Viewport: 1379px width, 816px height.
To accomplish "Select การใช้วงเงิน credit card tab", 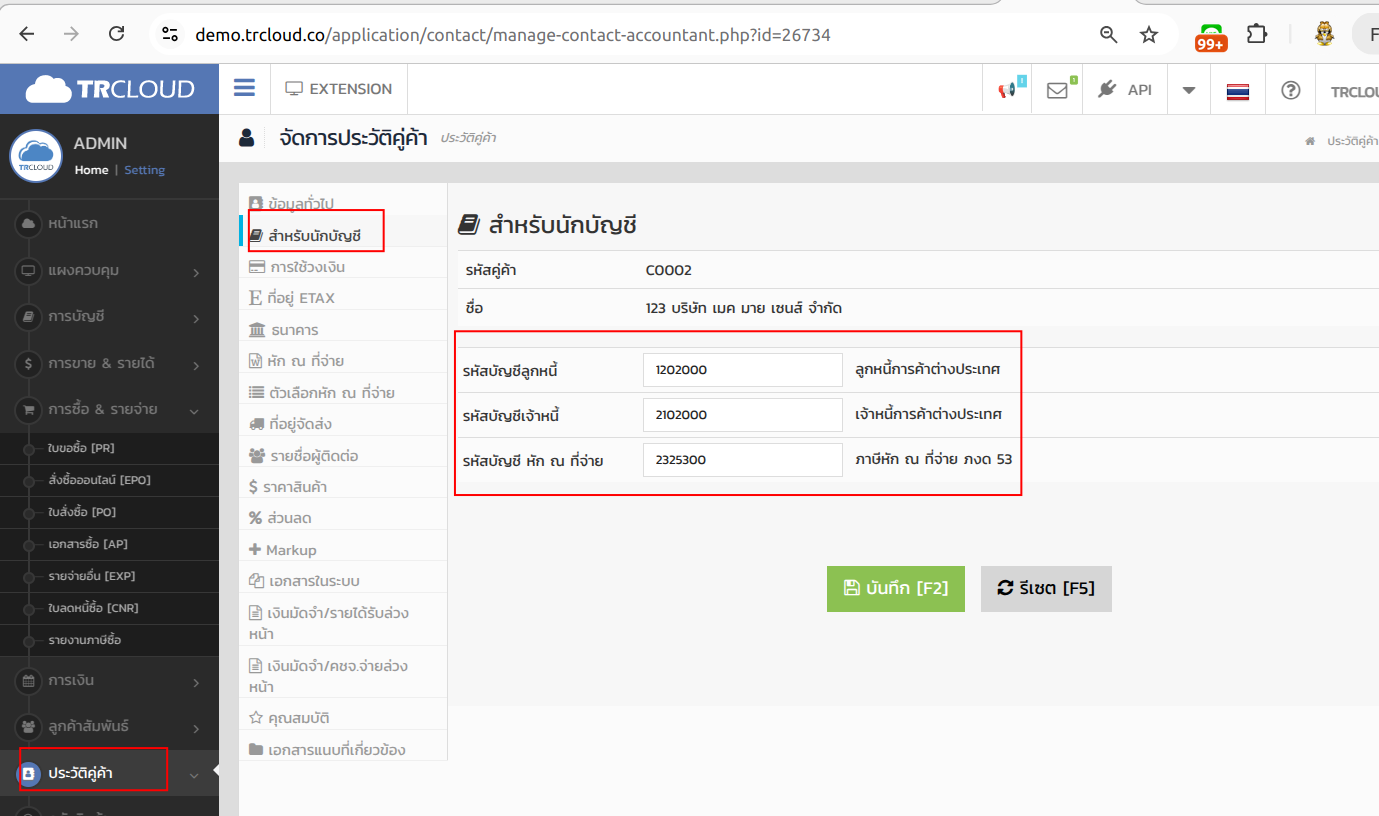I will [343, 267].
